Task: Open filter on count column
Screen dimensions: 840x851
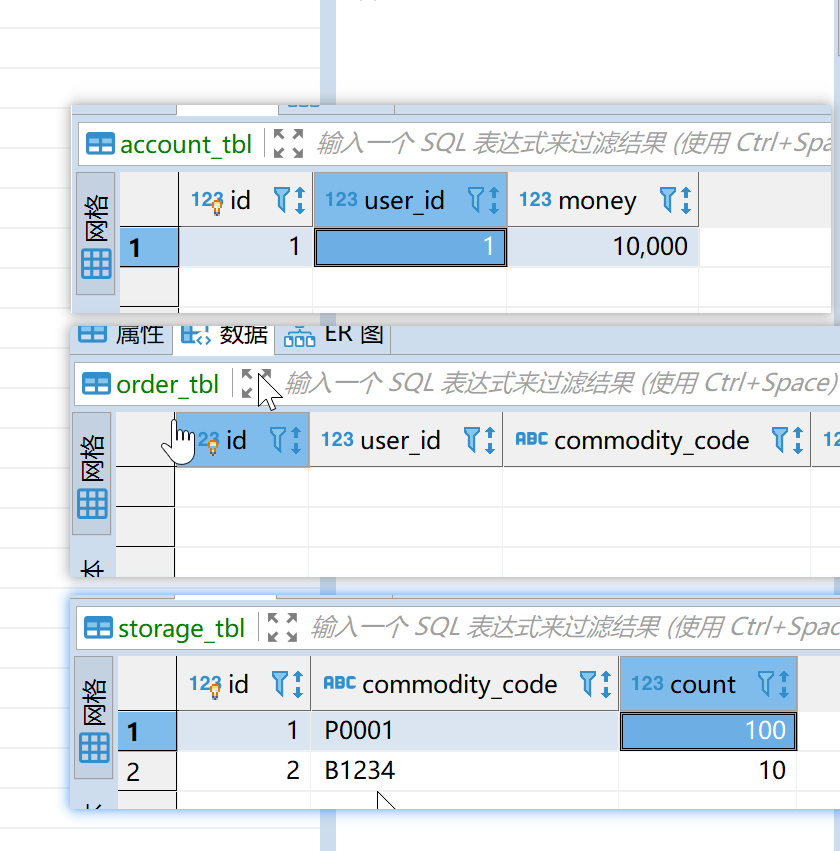Action: point(766,684)
